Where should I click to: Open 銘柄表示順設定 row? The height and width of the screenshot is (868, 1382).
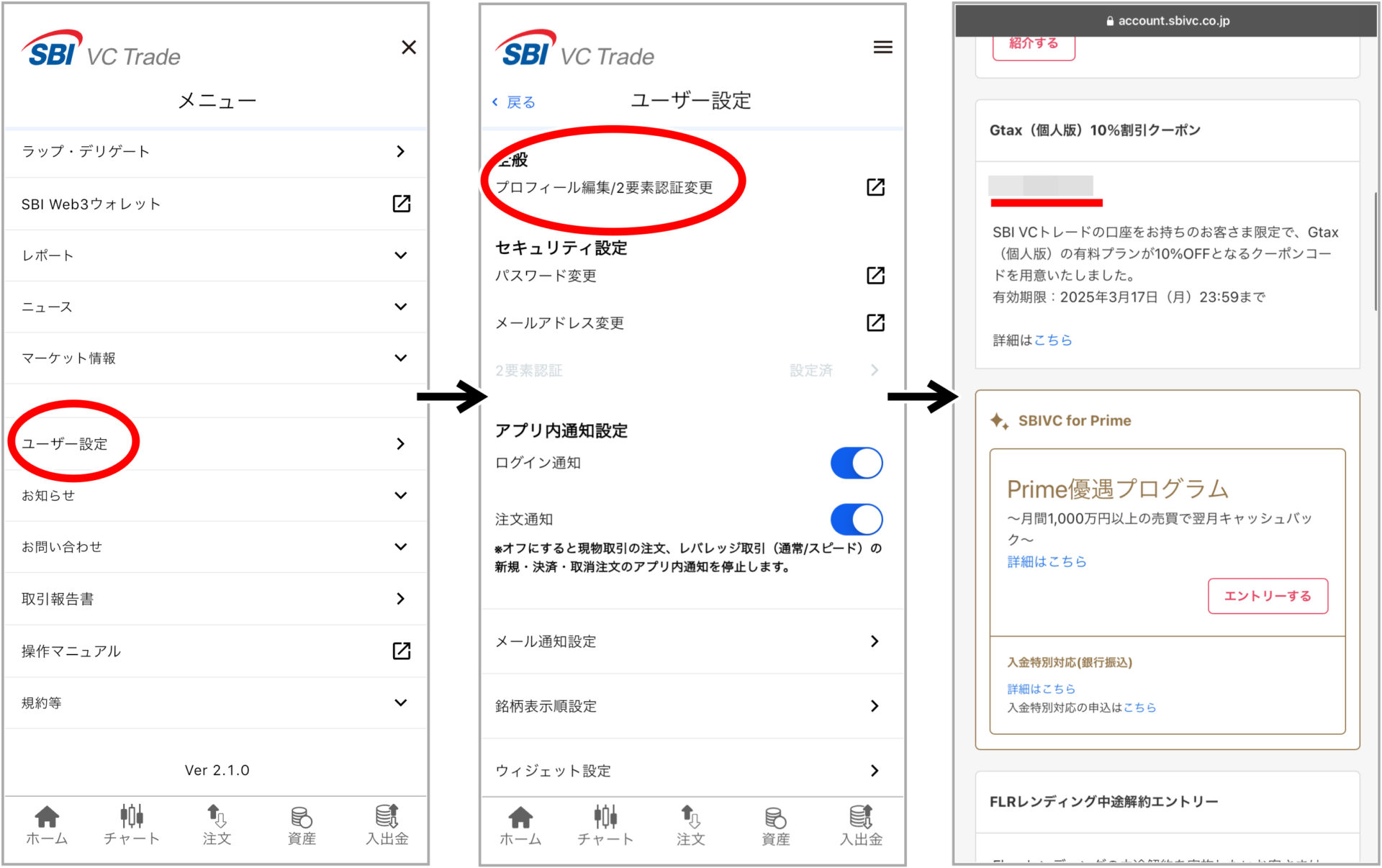691,706
